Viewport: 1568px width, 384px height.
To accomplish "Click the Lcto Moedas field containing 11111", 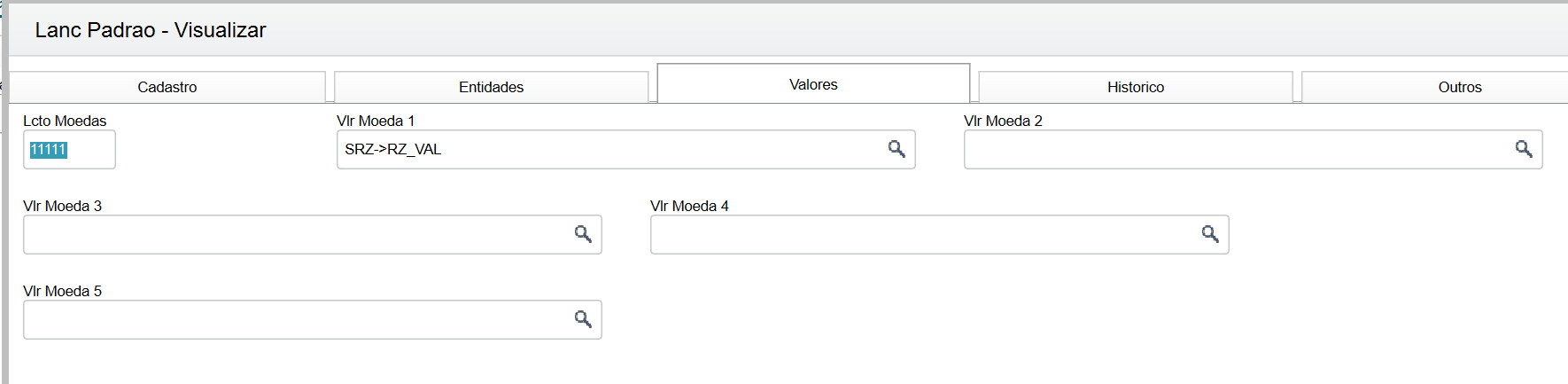I will click(x=69, y=150).
